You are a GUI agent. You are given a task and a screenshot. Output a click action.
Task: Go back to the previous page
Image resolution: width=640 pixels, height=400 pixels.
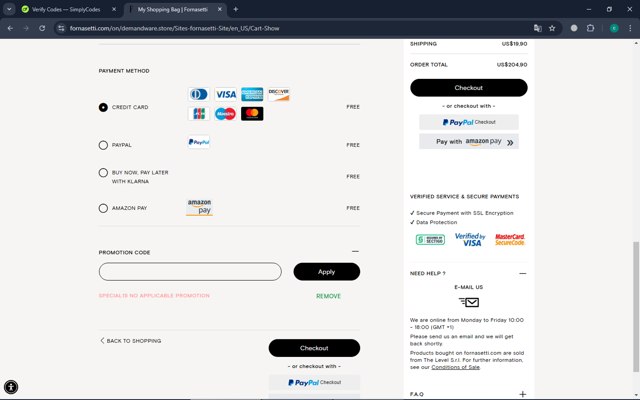pyautogui.click(x=10, y=28)
